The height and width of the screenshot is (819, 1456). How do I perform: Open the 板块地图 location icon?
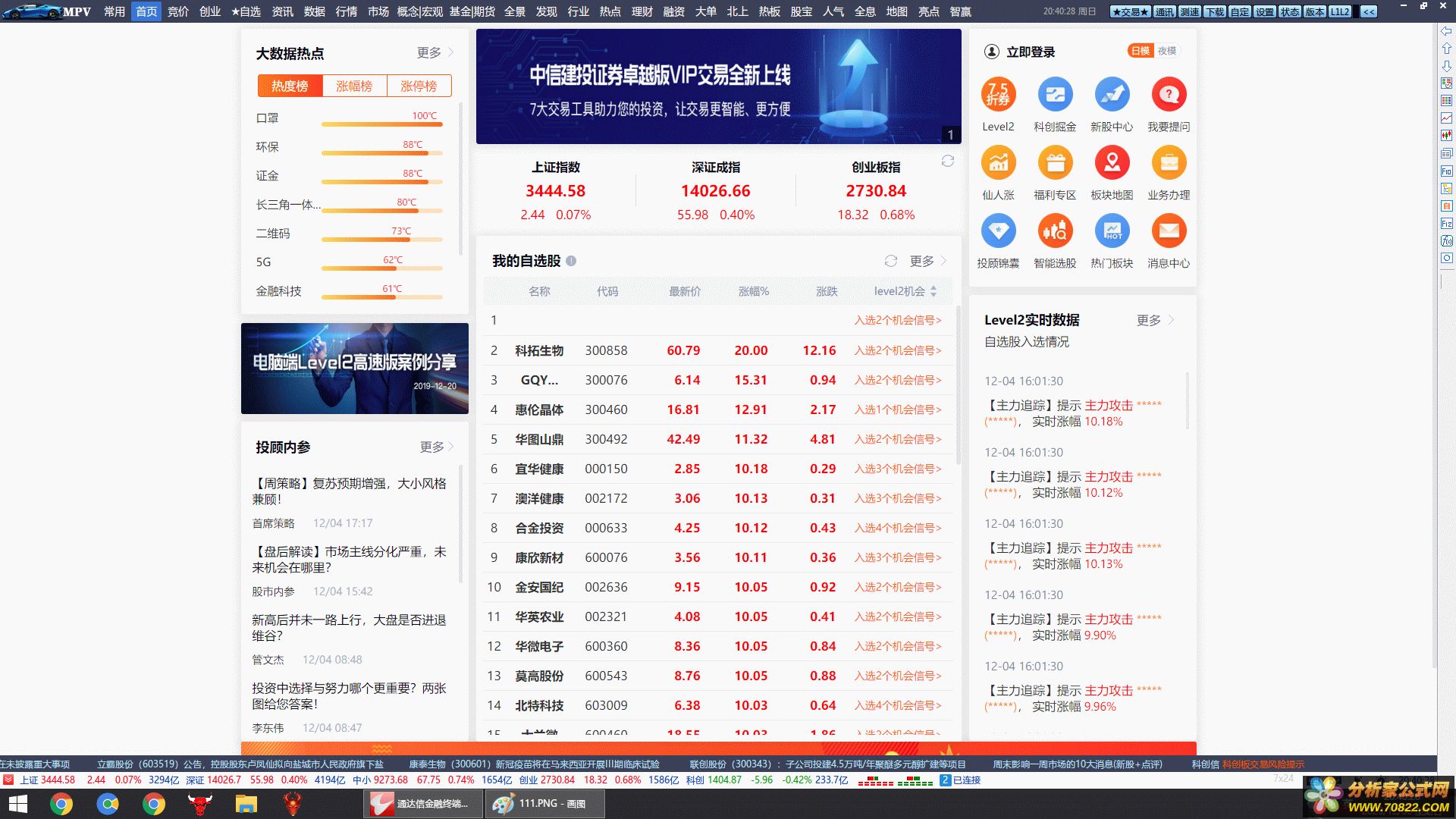pyautogui.click(x=1112, y=163)
